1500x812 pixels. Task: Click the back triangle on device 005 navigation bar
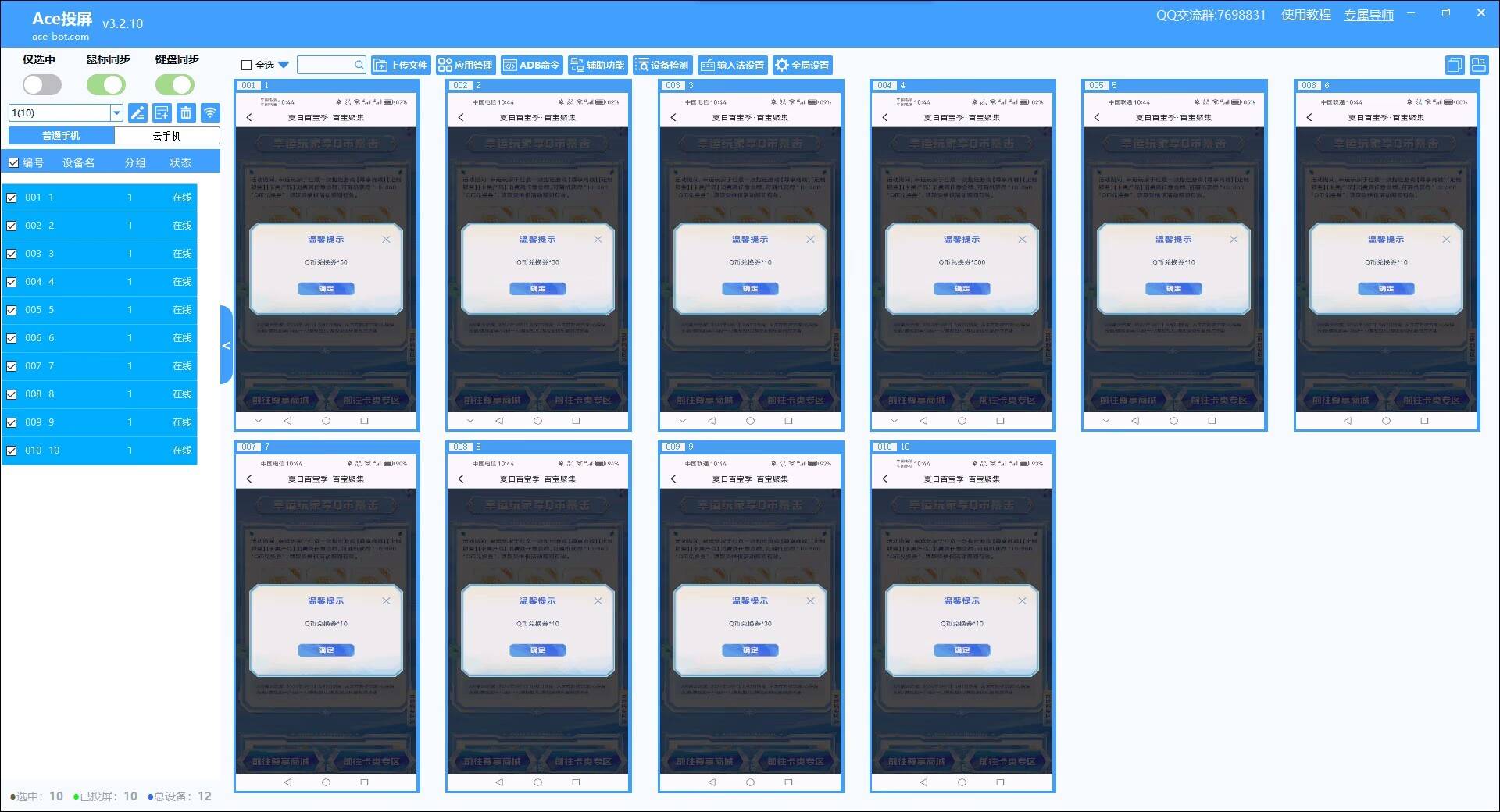(x=1135, y=421)
